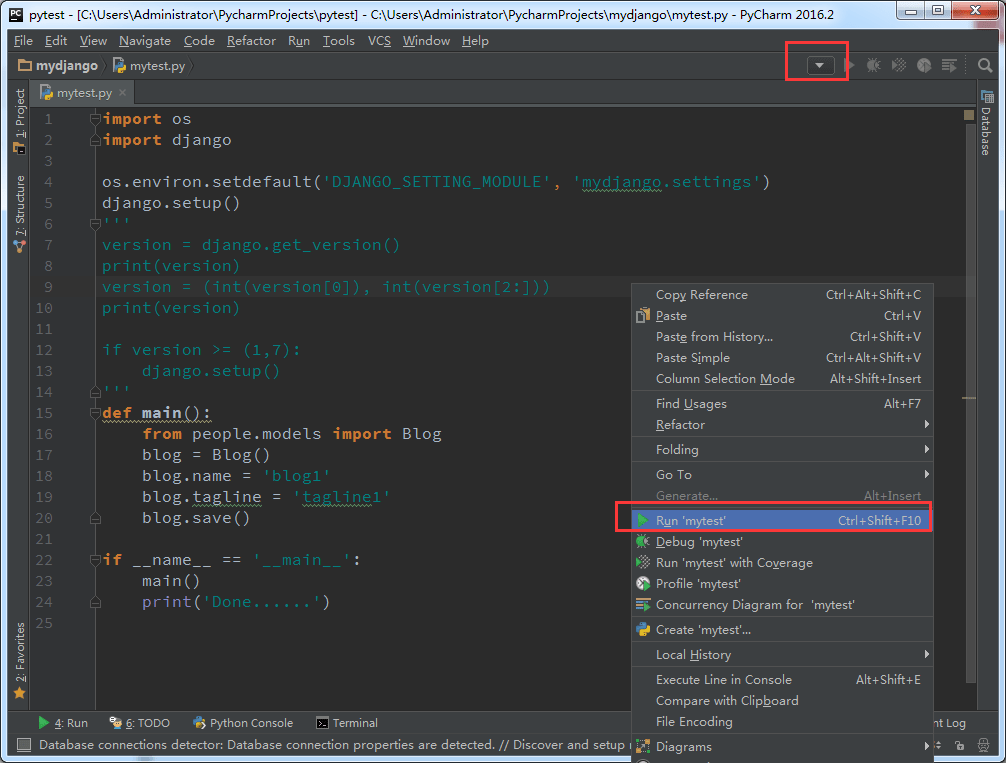Open the Refactor menu in menu bar
Viewport: 1006px width, 763px height.
251,40
